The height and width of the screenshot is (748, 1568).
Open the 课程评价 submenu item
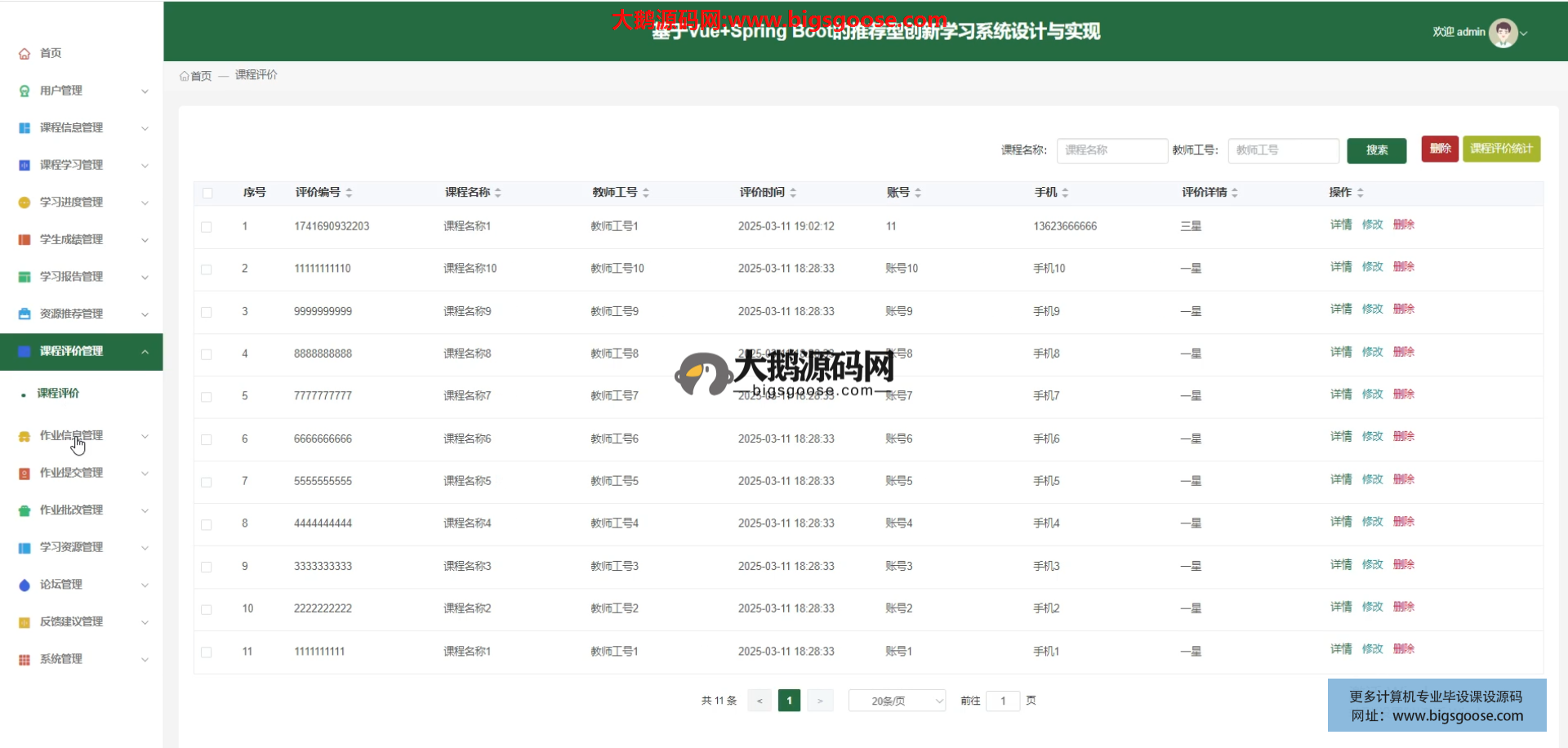coord(58,394)
